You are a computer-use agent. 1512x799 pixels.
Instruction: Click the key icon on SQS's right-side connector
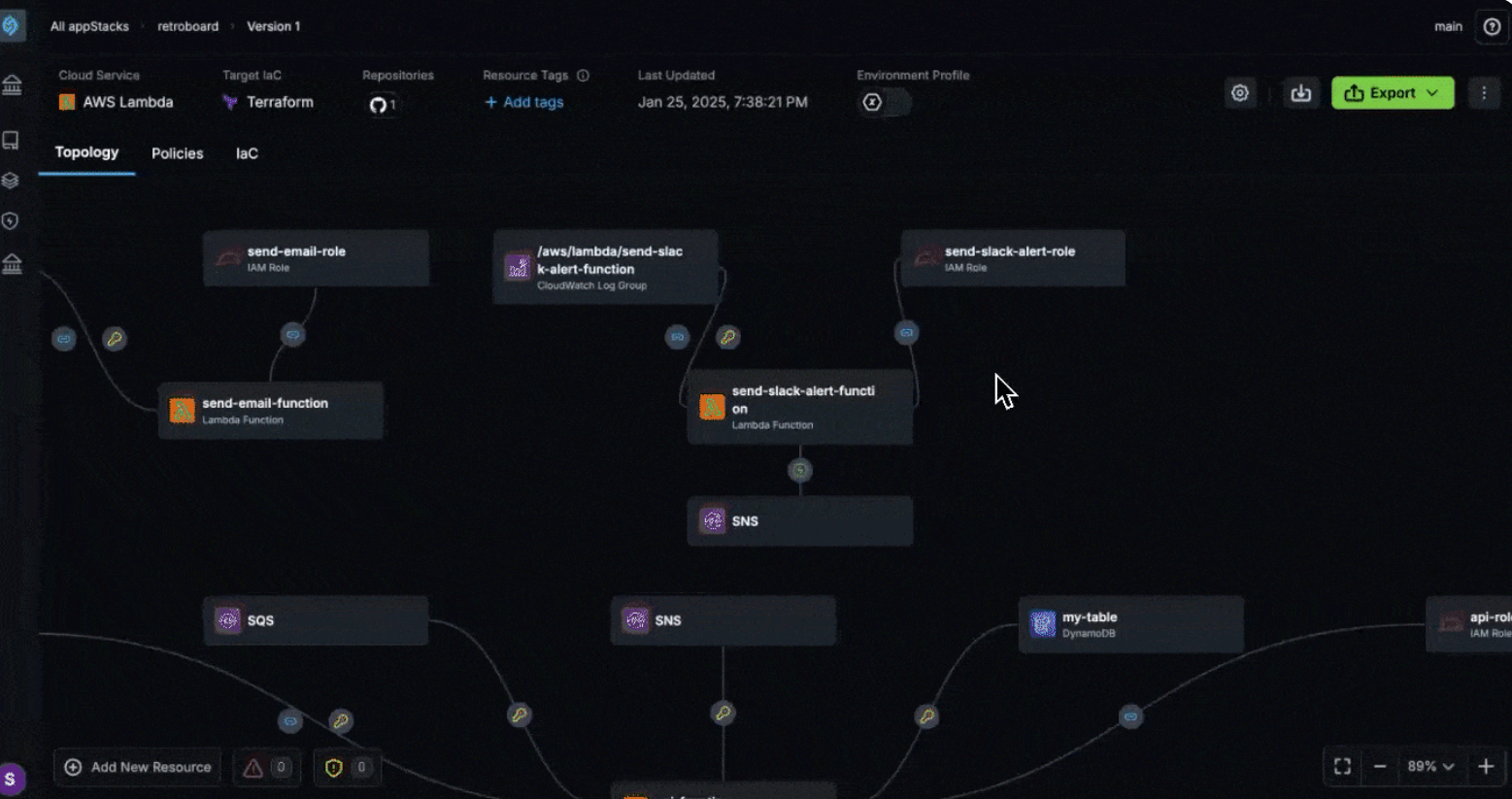(519, 716)
